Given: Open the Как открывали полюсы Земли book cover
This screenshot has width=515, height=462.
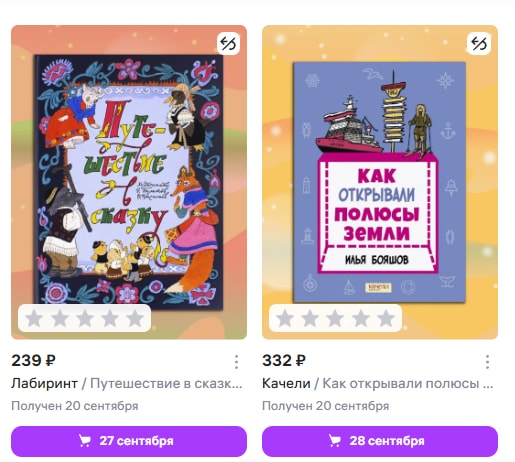Looking at the screenshot, I should click(379, 182).
